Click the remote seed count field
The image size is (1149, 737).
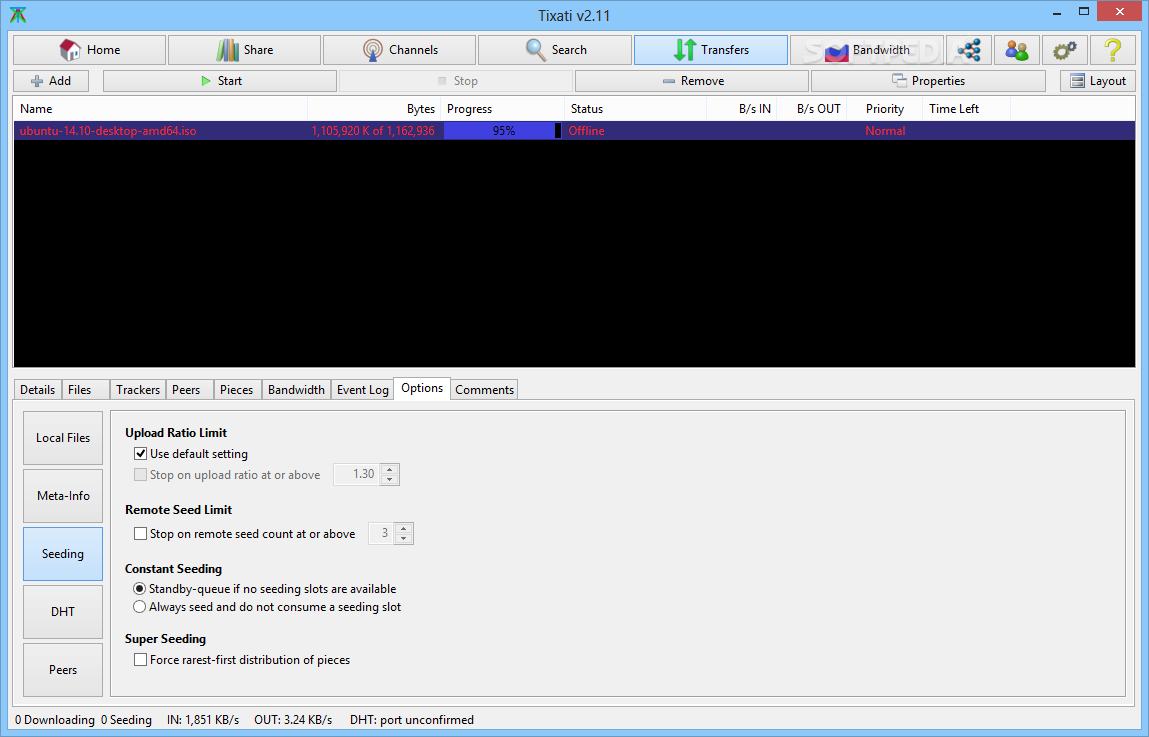pyautogui.click(x=381, y=533)
